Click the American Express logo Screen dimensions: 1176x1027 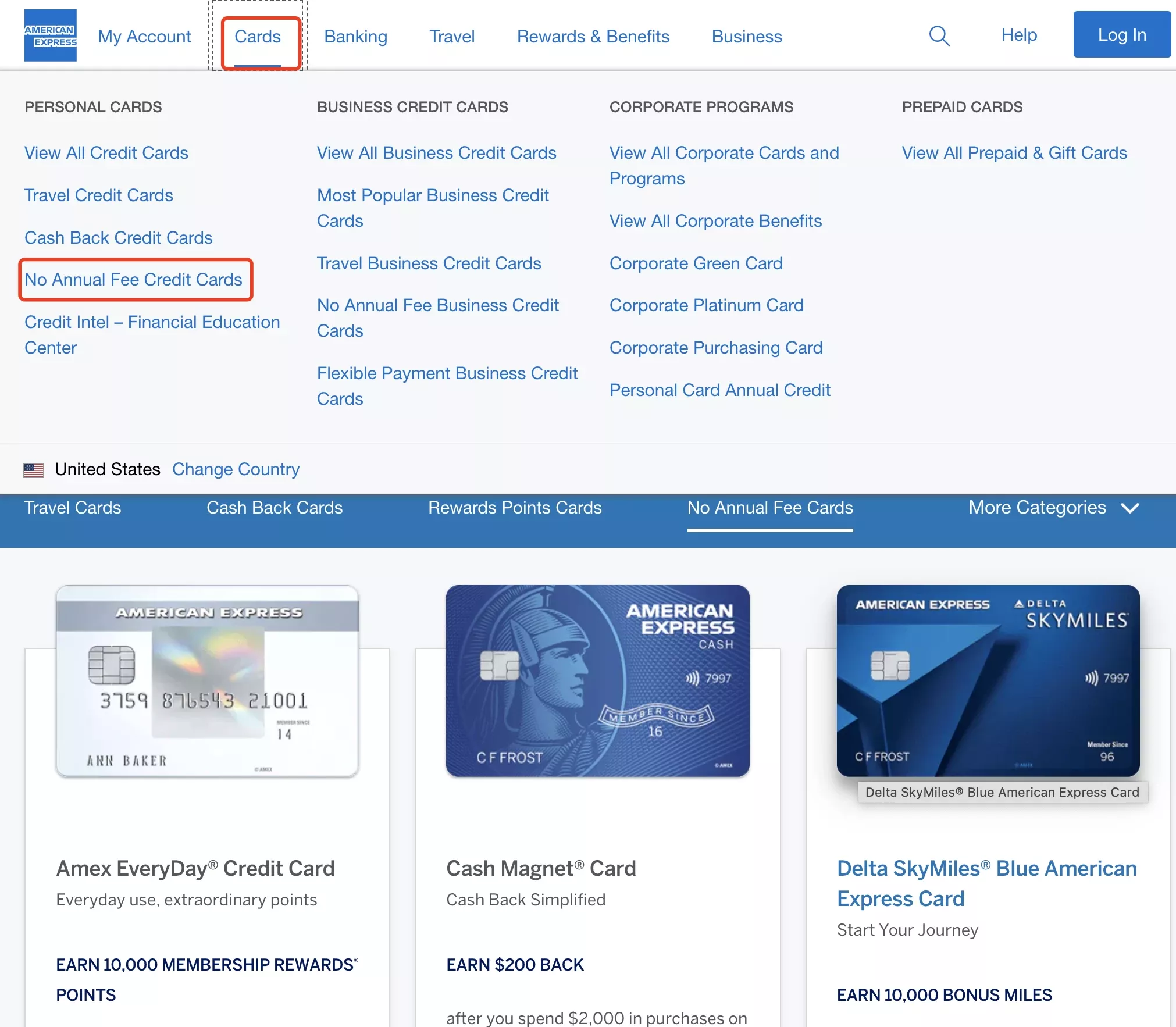pyautogui.click(x=50, y=35)
